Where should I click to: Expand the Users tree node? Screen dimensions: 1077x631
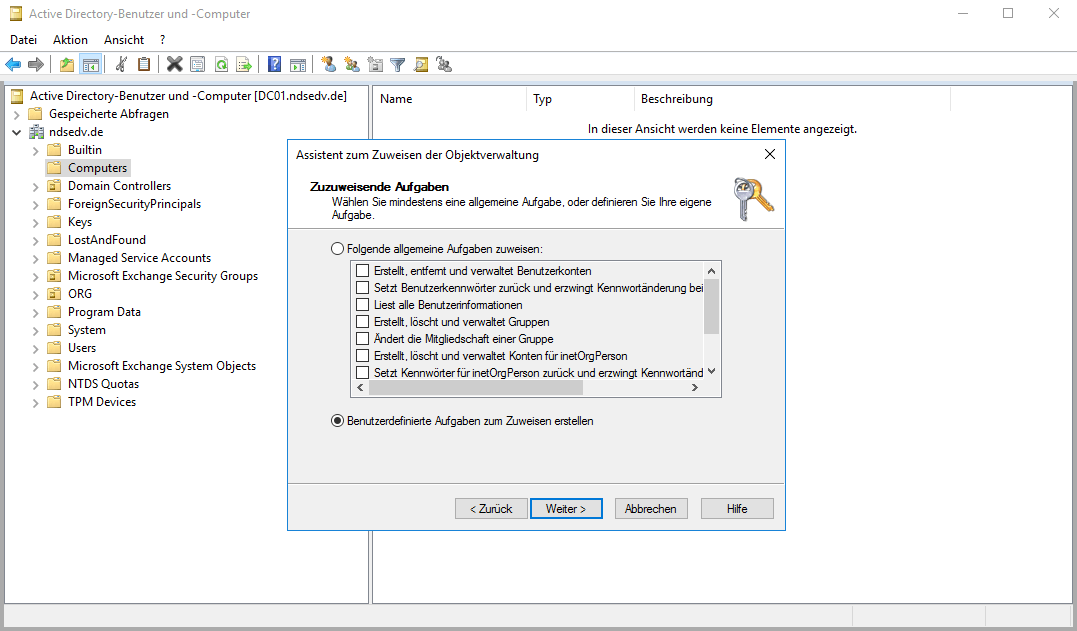36,348
